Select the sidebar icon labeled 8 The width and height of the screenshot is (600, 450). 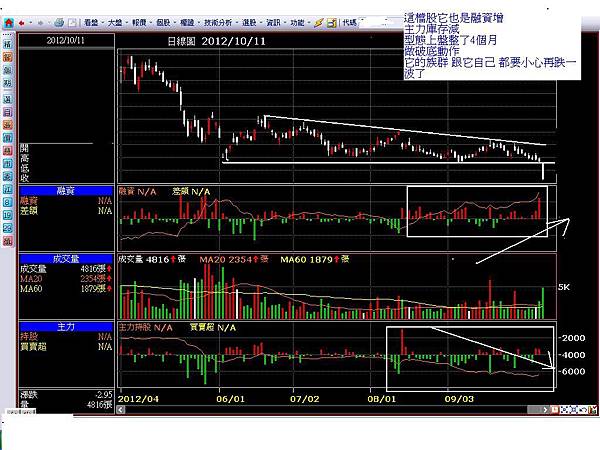(8, 202)
